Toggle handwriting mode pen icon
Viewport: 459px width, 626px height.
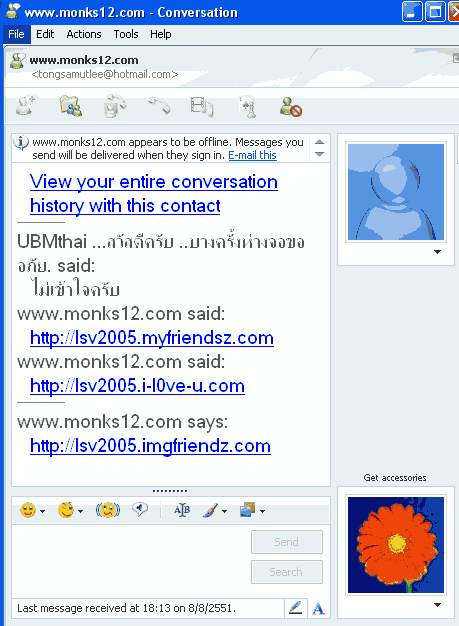click(295, 608)
